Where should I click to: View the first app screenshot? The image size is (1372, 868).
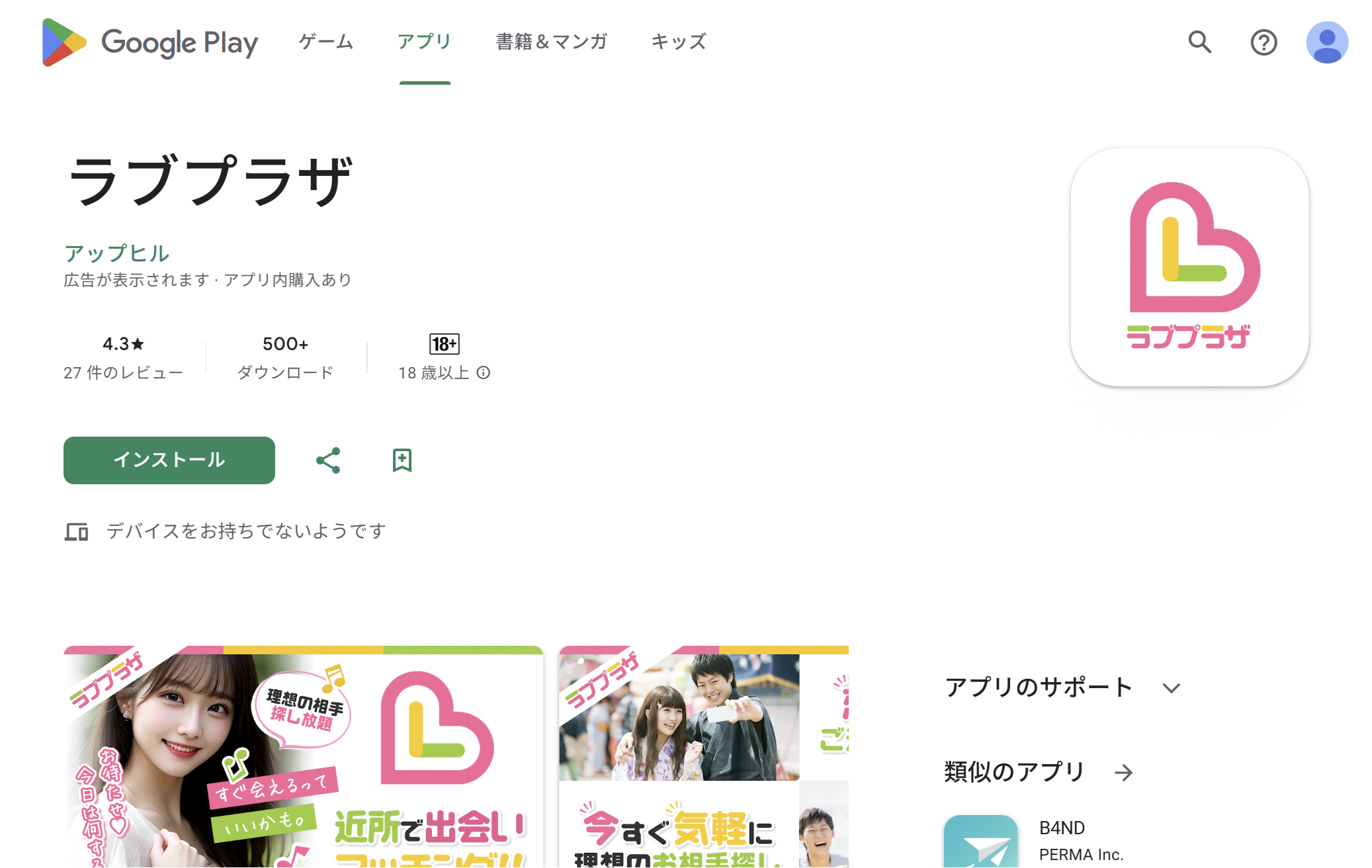(x=304, y=757)
